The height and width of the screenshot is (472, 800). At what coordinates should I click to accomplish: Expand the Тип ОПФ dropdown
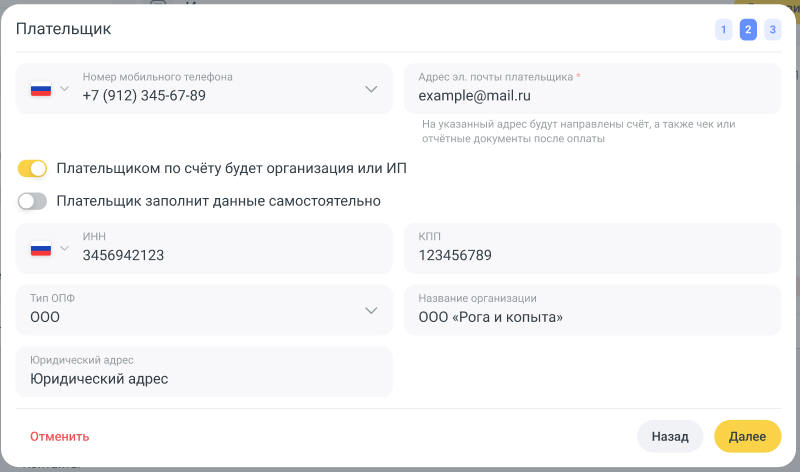pos(371,310)
